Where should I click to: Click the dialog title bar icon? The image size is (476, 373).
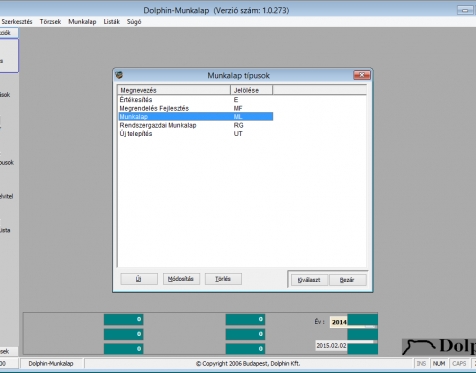coord(119,75)
